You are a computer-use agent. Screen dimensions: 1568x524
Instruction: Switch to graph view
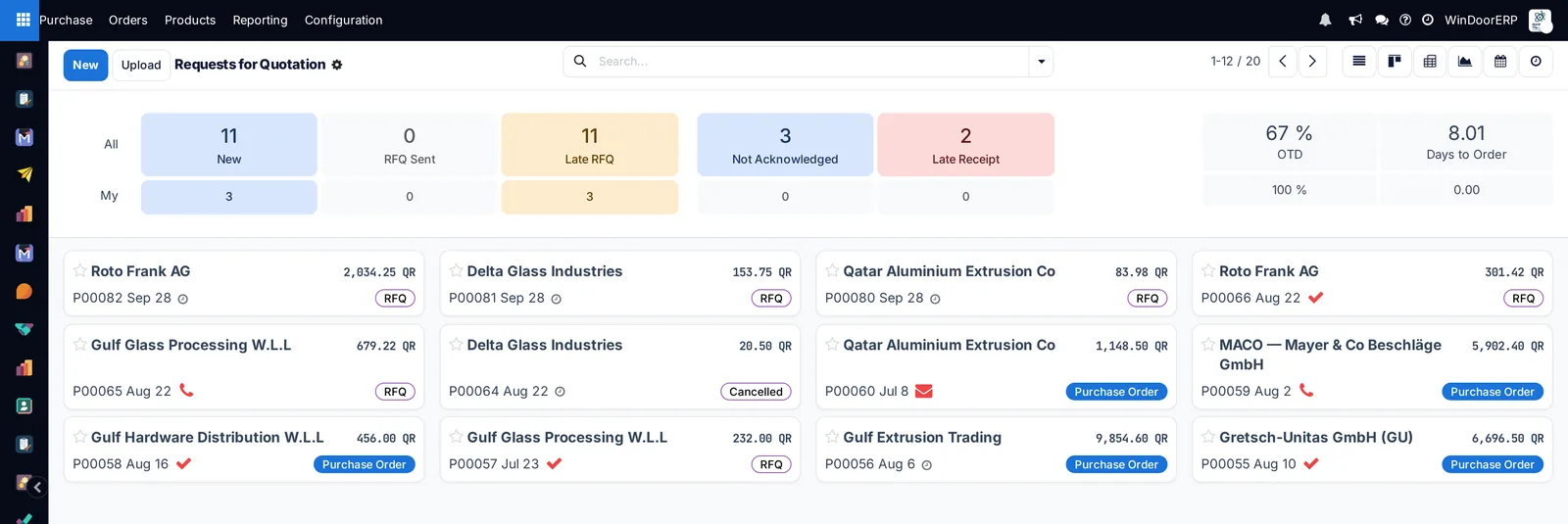pyautogui.click(x=1465, y=61)
